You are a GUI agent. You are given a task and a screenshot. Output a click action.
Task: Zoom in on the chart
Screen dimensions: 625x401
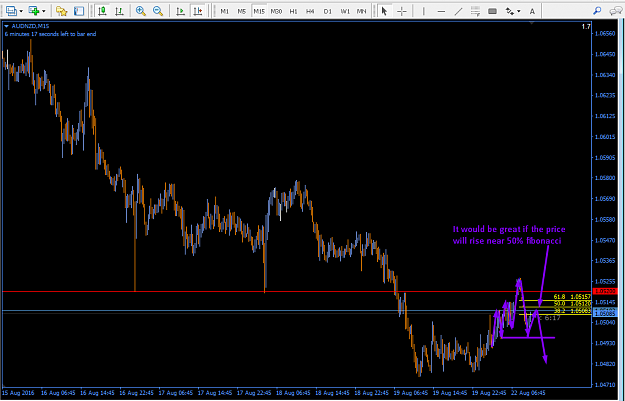(x=141, y=11)
